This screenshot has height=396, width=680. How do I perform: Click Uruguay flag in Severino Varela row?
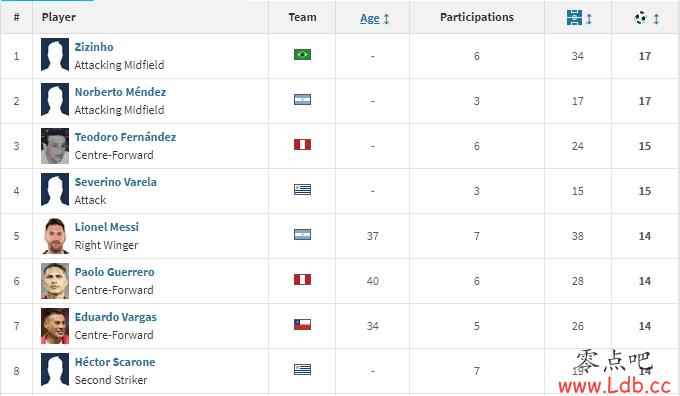point(302,190)
